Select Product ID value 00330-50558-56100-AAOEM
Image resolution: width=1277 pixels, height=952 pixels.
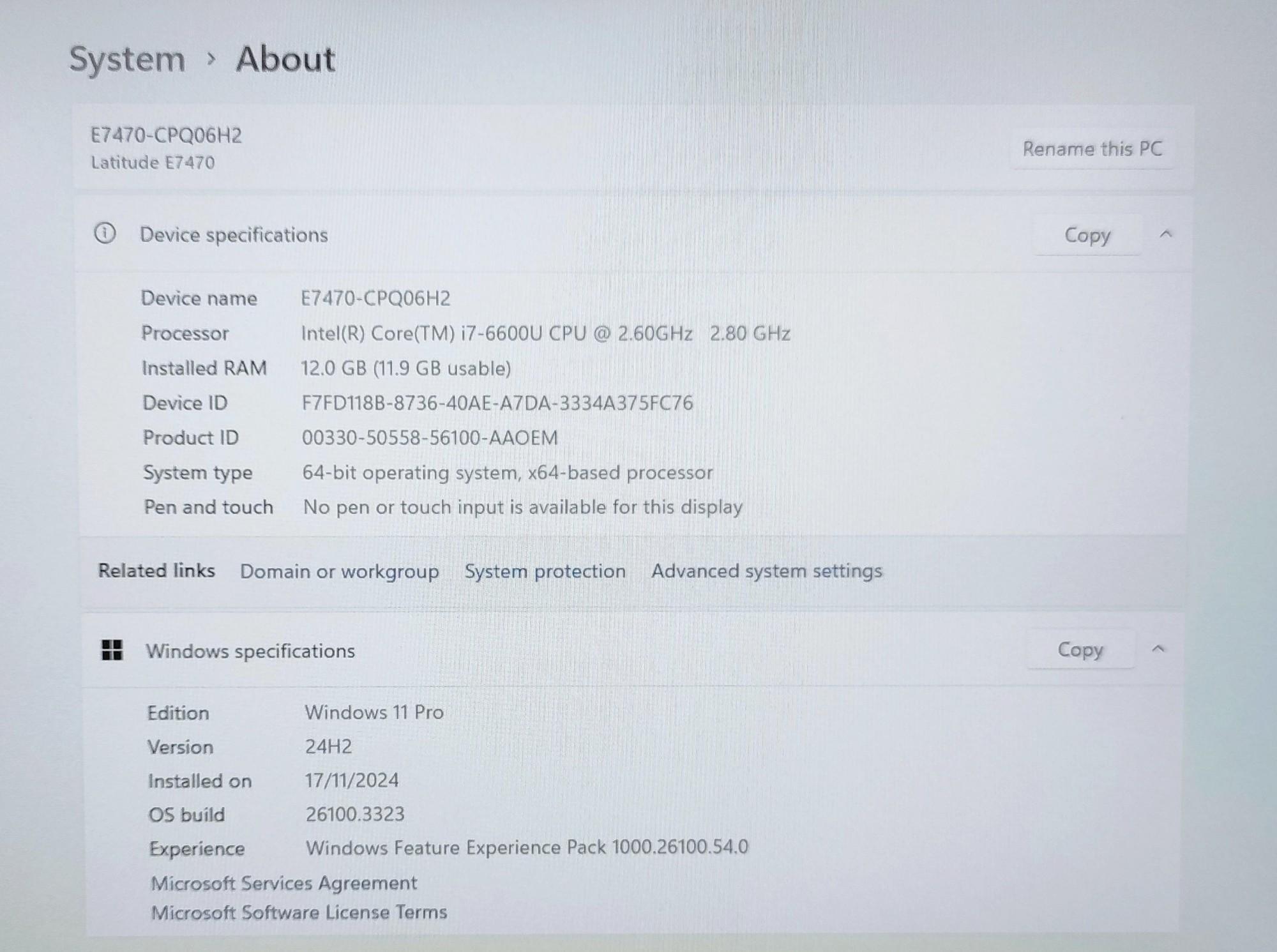430,438
